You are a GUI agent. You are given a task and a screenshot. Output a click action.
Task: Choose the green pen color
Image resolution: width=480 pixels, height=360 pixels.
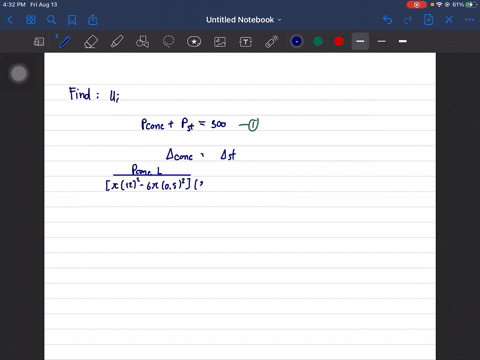(x=318, y=41)
